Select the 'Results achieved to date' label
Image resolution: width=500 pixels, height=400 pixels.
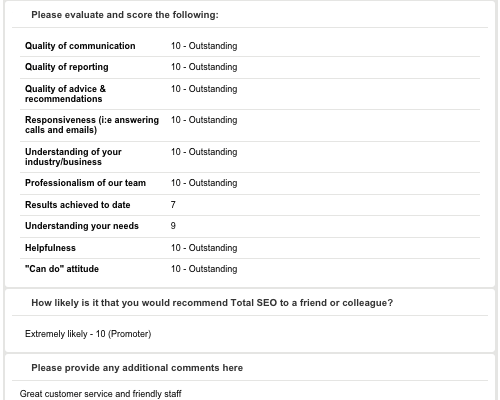[x=78, y=205]
